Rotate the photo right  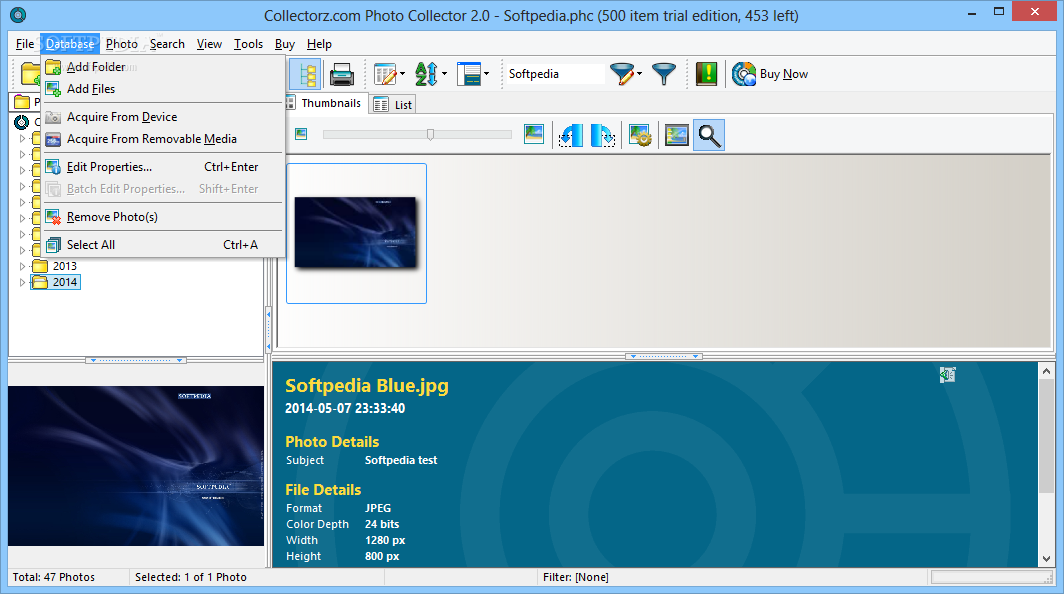click(603, 135)
